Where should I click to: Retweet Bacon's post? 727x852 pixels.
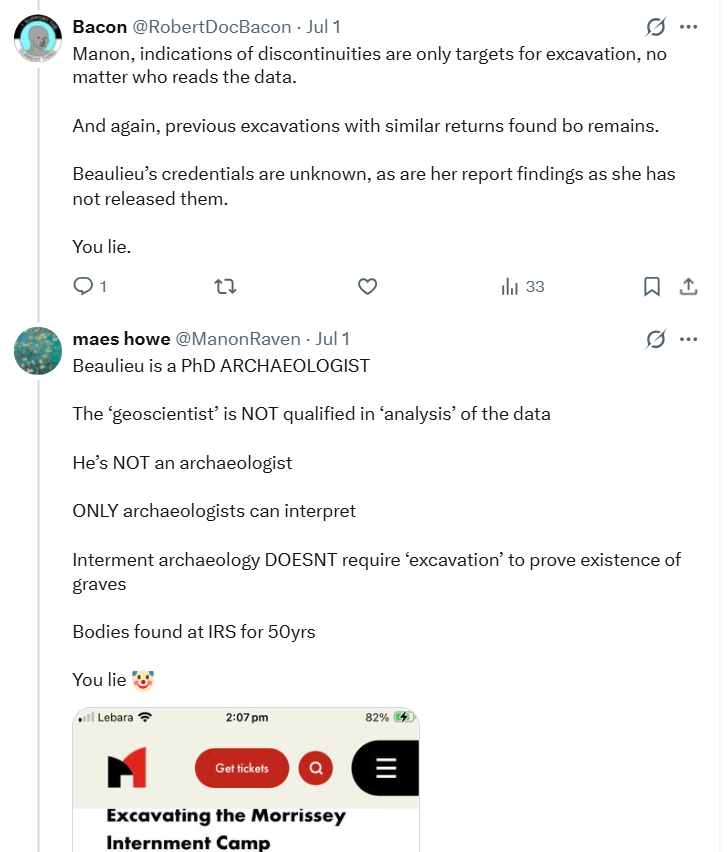[225, 286]
